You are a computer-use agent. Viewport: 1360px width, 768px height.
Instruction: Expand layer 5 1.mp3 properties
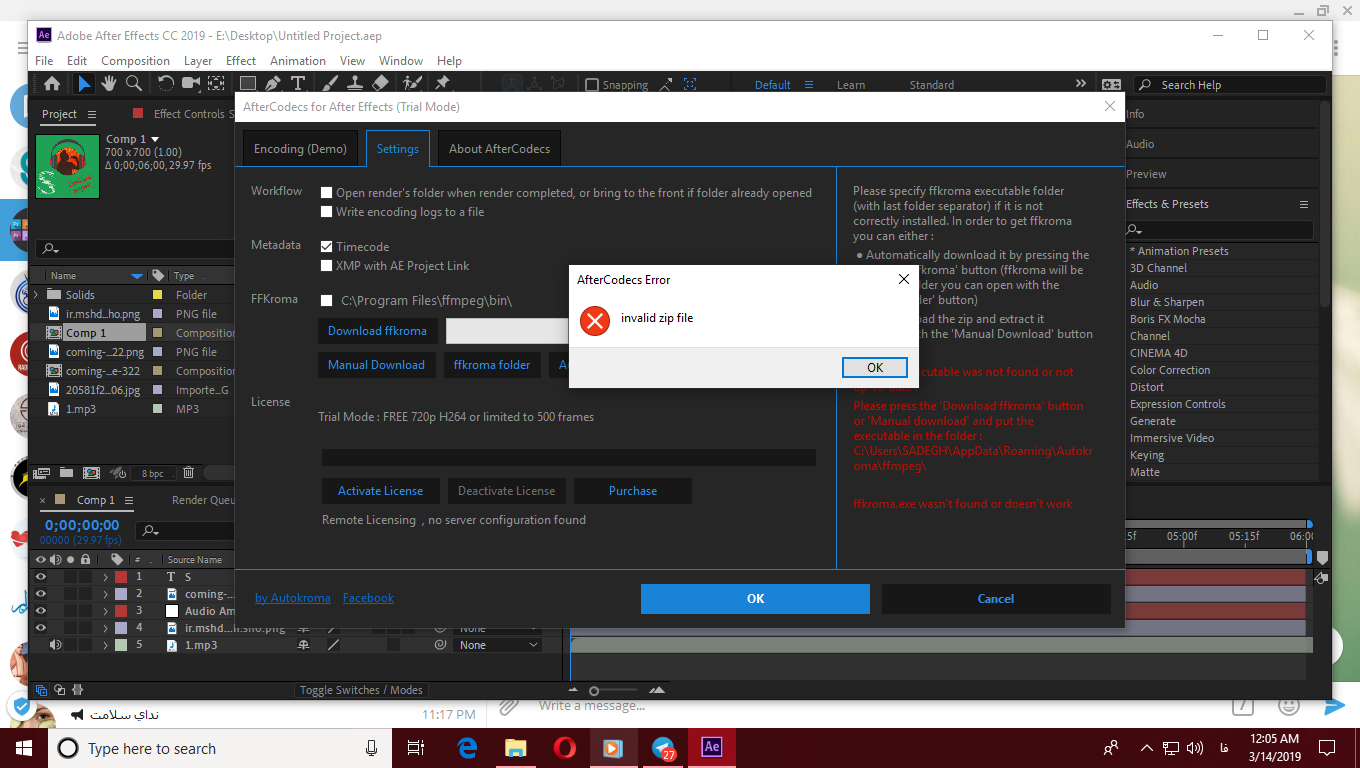pos(105,645)
